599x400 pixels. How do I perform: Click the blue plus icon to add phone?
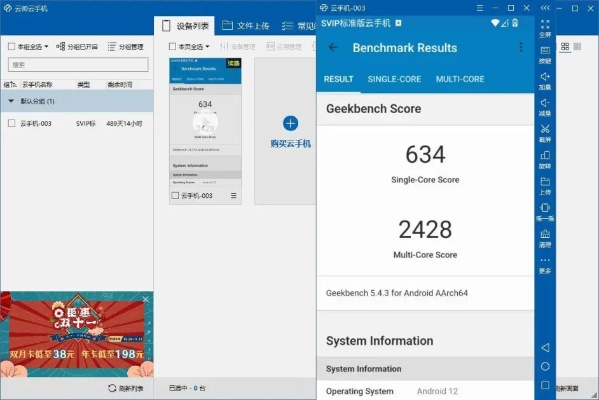[290, 123]
